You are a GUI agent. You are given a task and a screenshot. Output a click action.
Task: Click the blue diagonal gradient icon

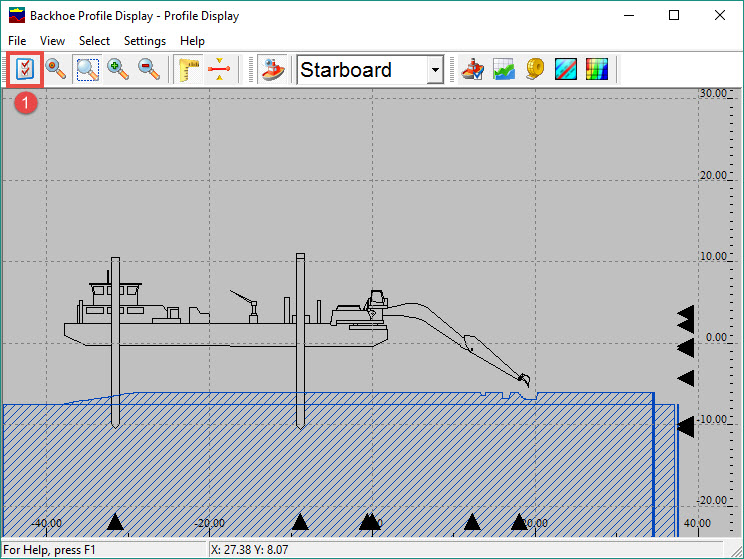[x=566, y=70]
